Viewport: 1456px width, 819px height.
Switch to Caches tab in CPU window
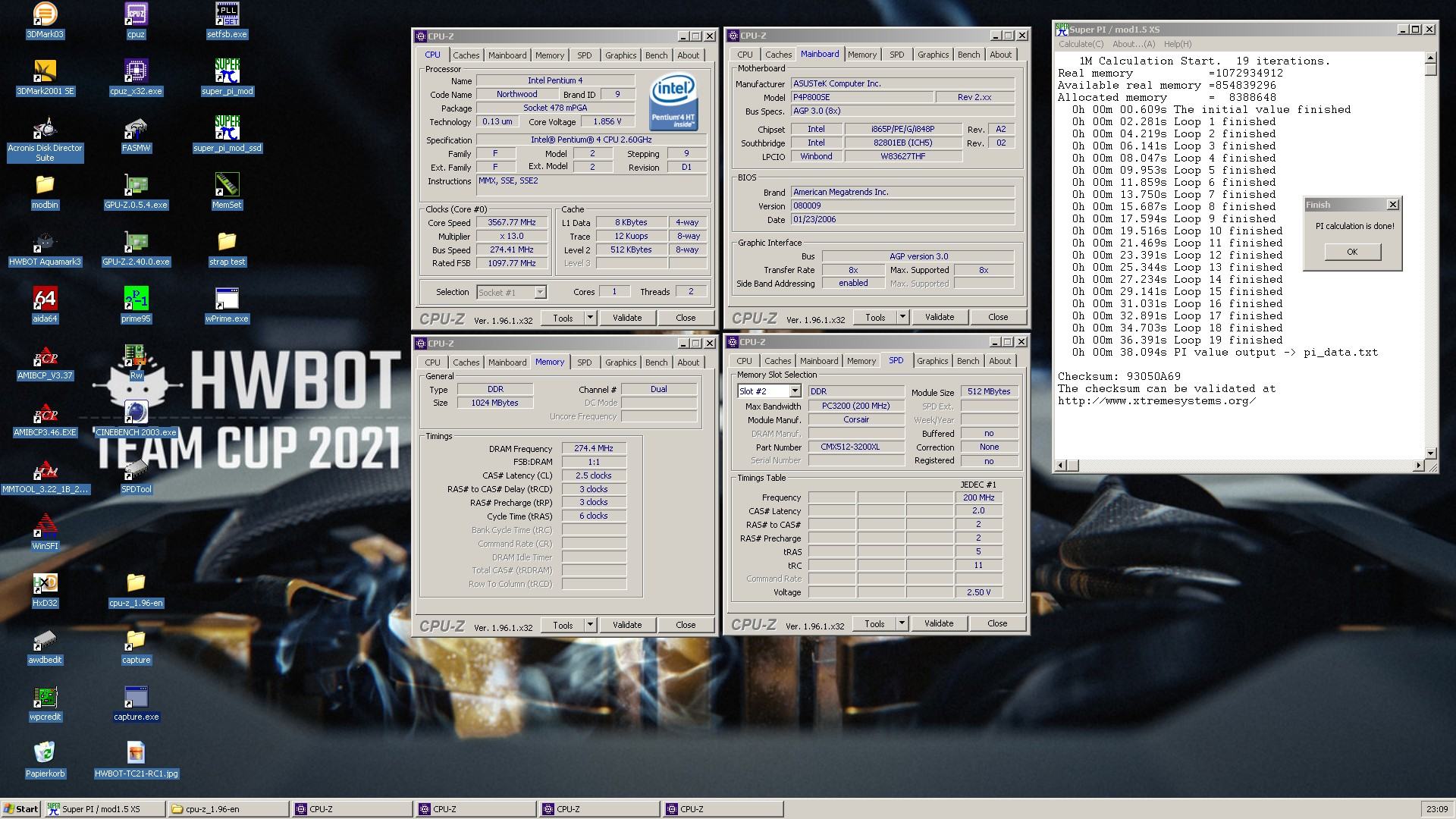tap(466, 55)
